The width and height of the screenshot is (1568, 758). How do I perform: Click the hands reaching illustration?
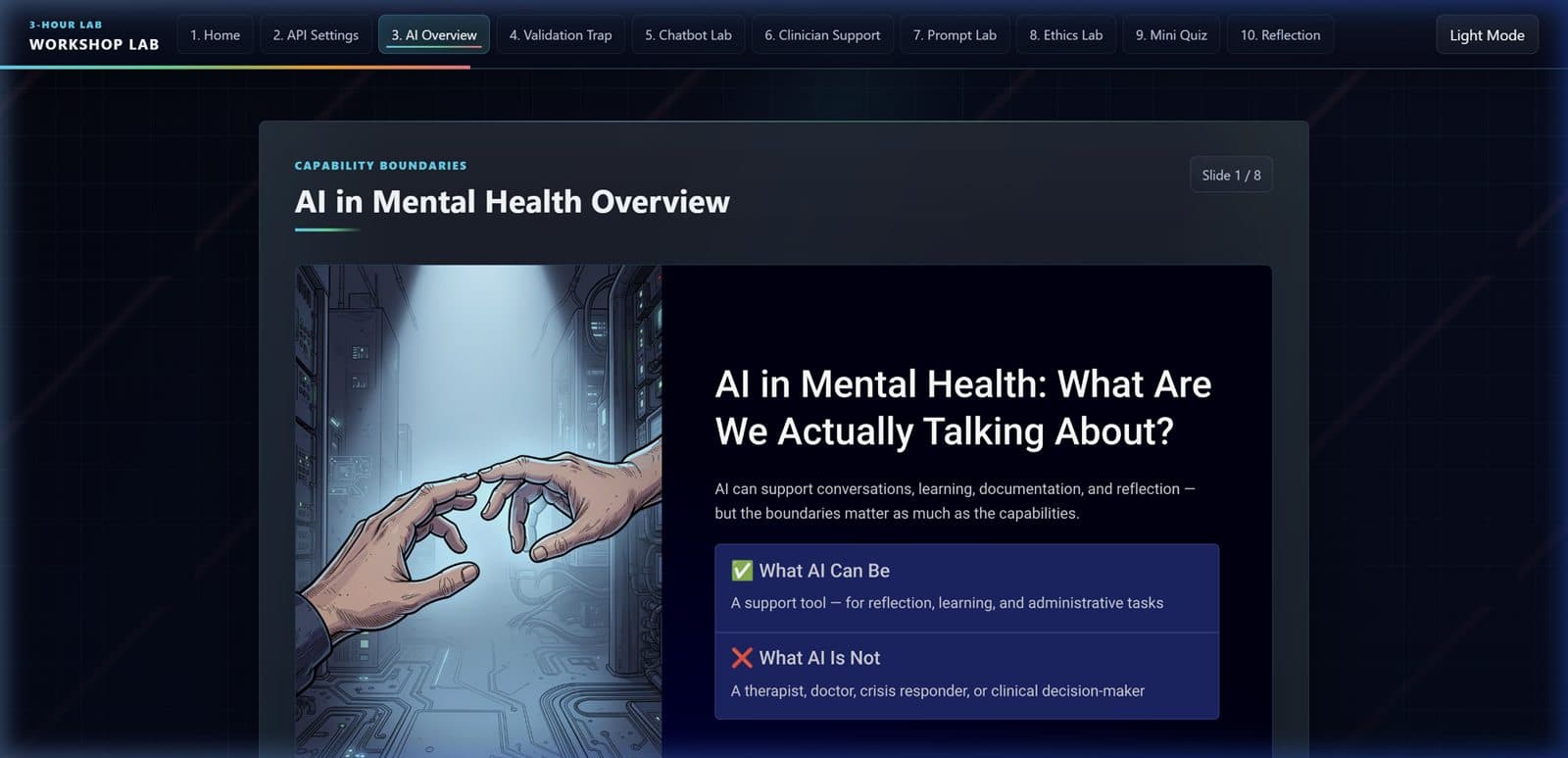click(478, 511)
